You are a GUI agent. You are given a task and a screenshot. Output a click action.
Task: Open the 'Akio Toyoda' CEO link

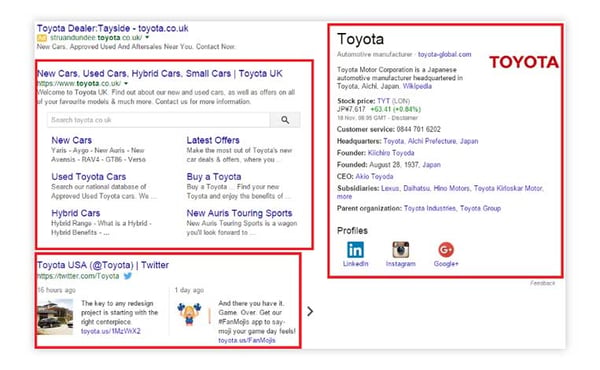(374, 176)
